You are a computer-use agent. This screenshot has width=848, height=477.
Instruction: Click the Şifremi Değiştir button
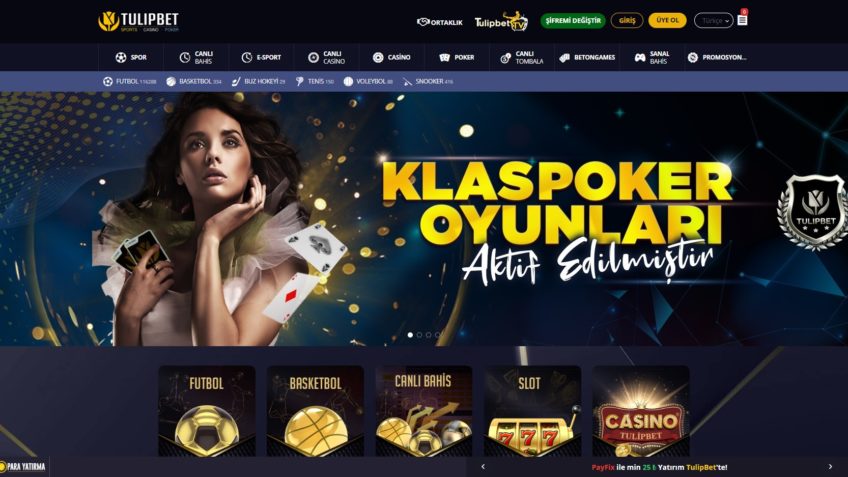coord(573,21)
